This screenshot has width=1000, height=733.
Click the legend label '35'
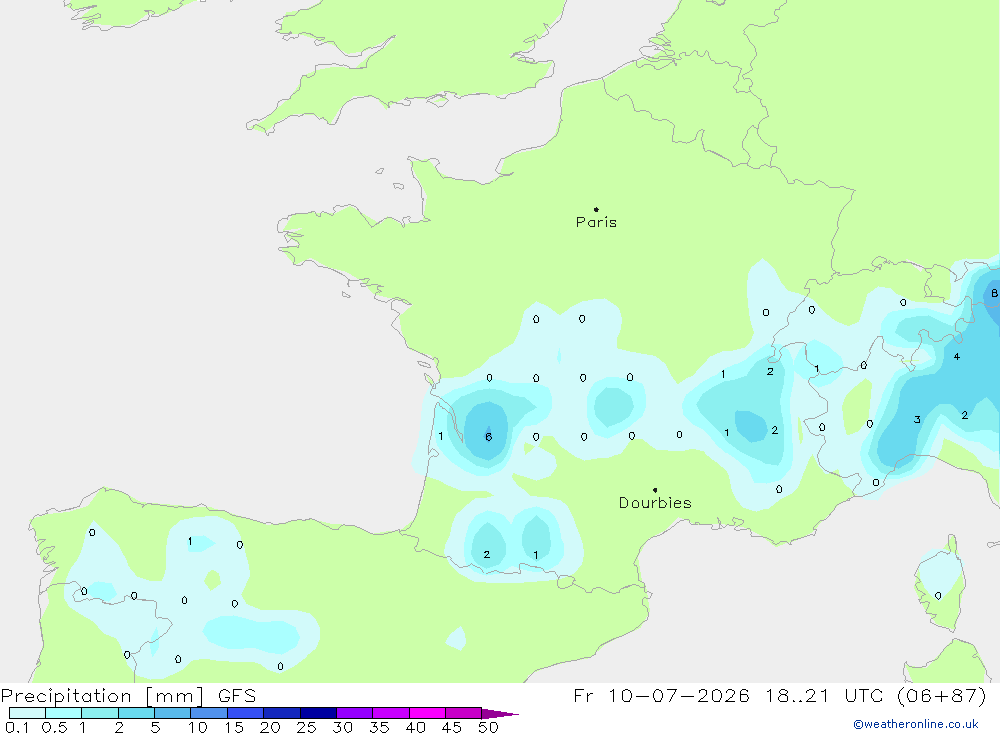point(379,727)
